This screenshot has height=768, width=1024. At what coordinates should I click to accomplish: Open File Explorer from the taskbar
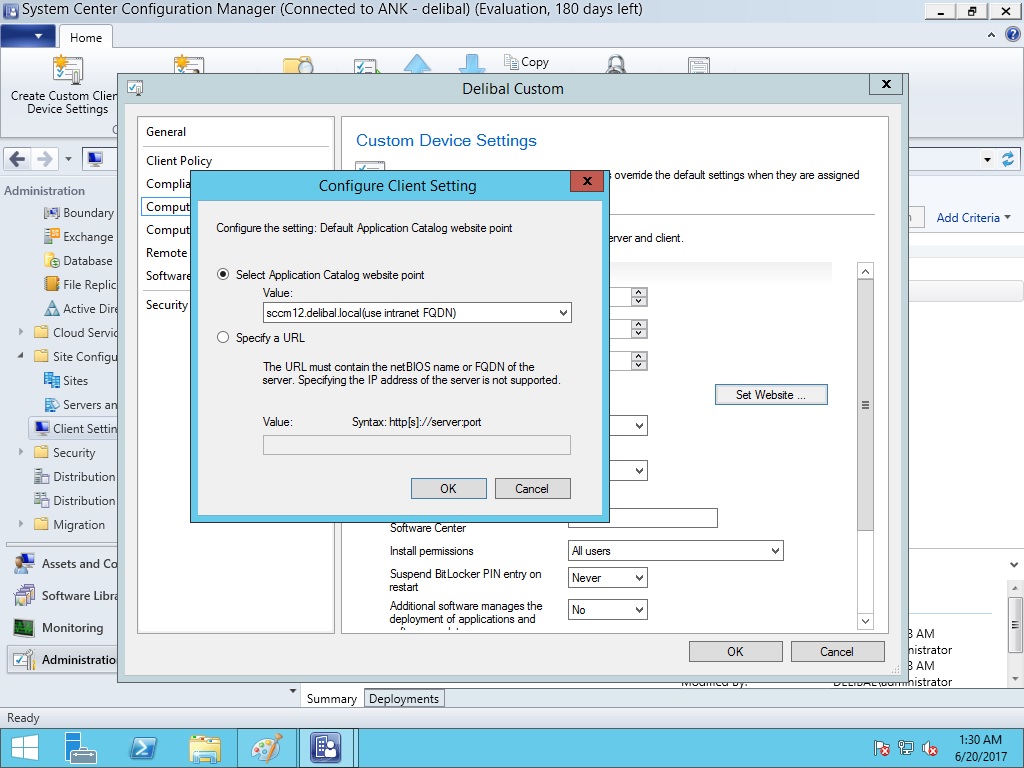pos(204,748)
